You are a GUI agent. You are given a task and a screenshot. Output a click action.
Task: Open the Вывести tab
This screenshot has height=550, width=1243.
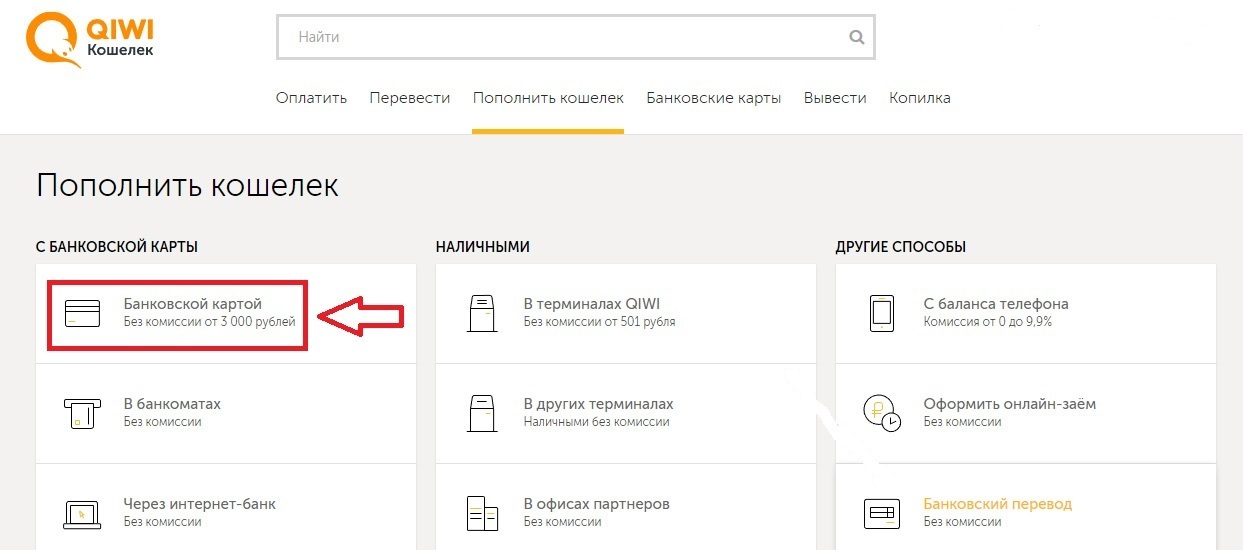tap(835, 98)
